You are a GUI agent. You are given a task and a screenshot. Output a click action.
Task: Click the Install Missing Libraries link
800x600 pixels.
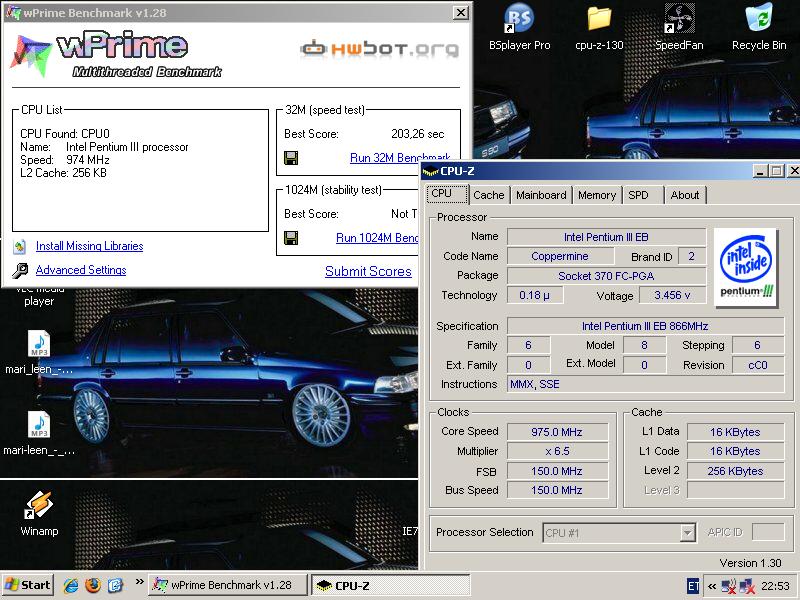click(x=89, y=246)
